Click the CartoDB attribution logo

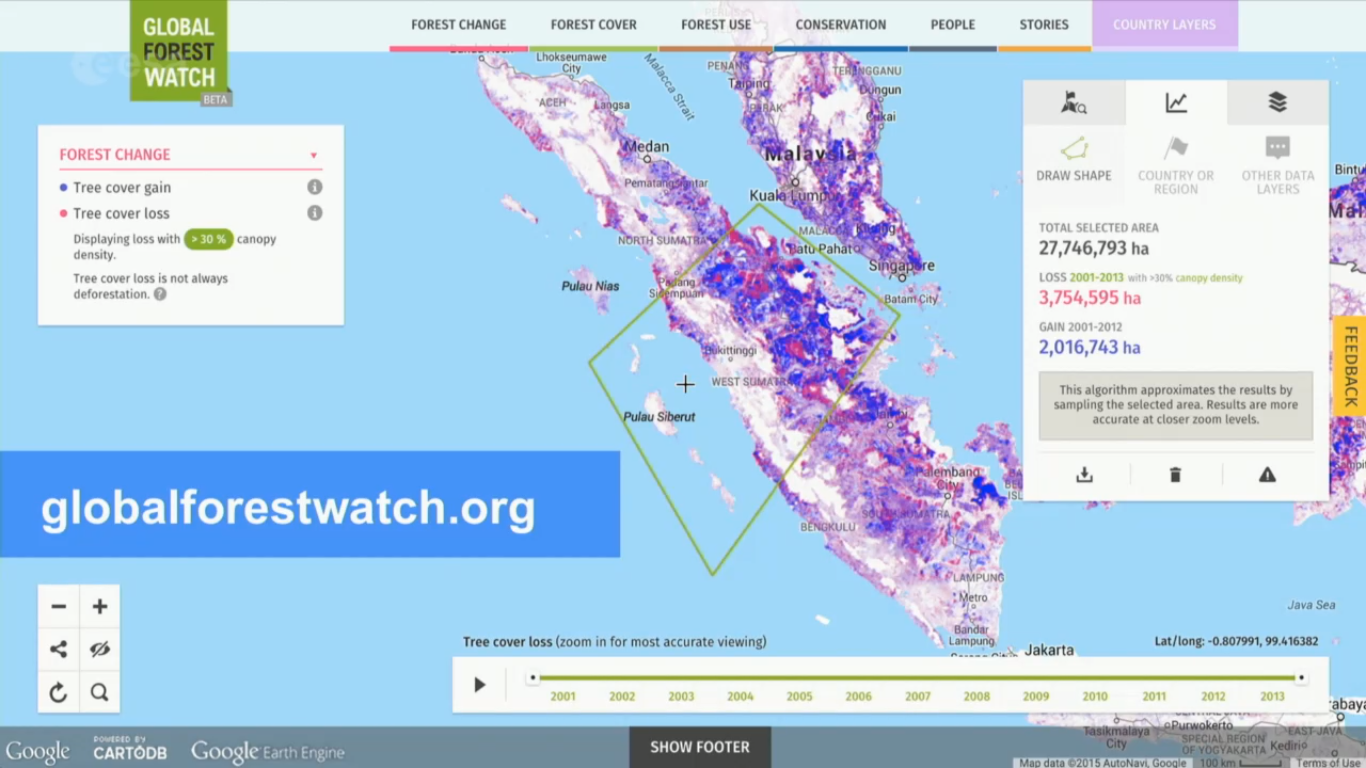(130, 748)
